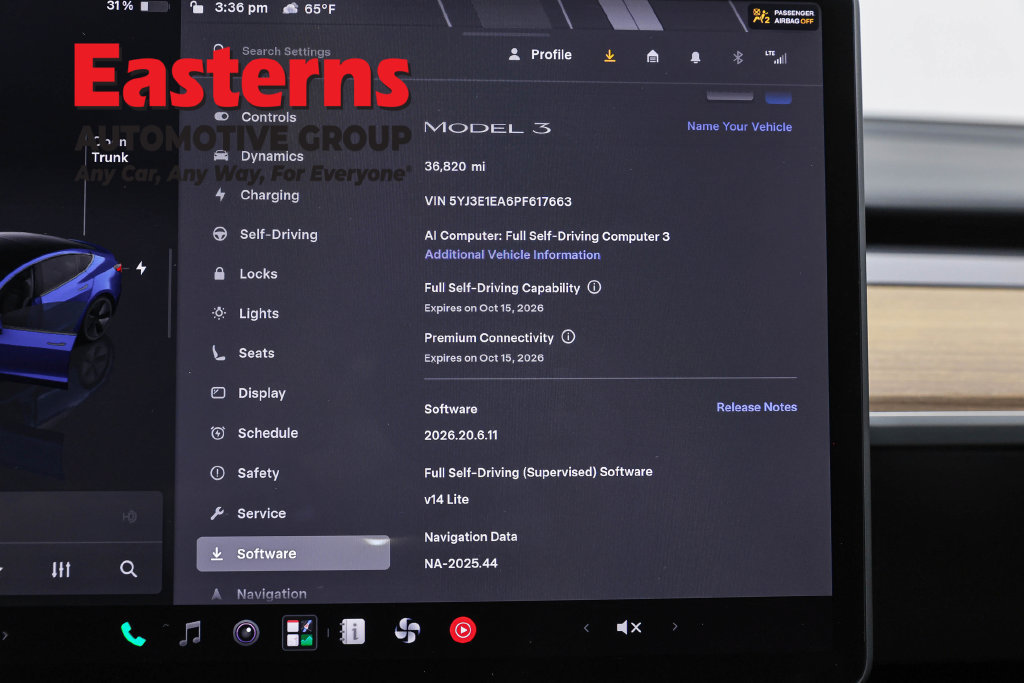
Task: Open the Toybox app icon
Action: 300,632
